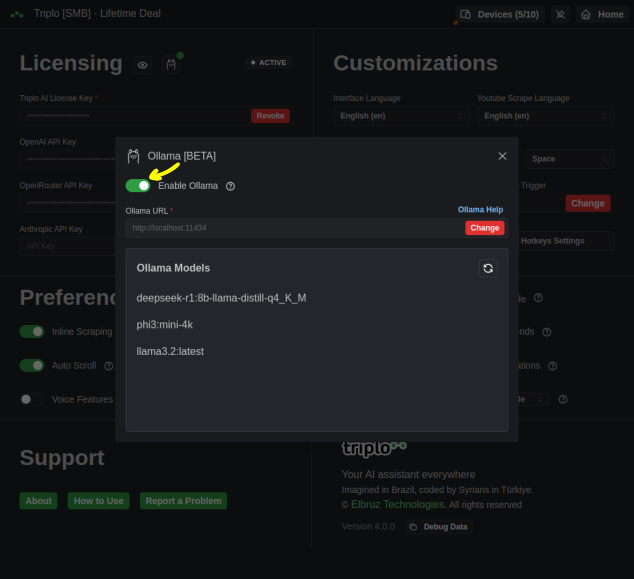Click the Devices monitor icon
The height and width of the screenshot is (579, 634).
pos(465,15)
